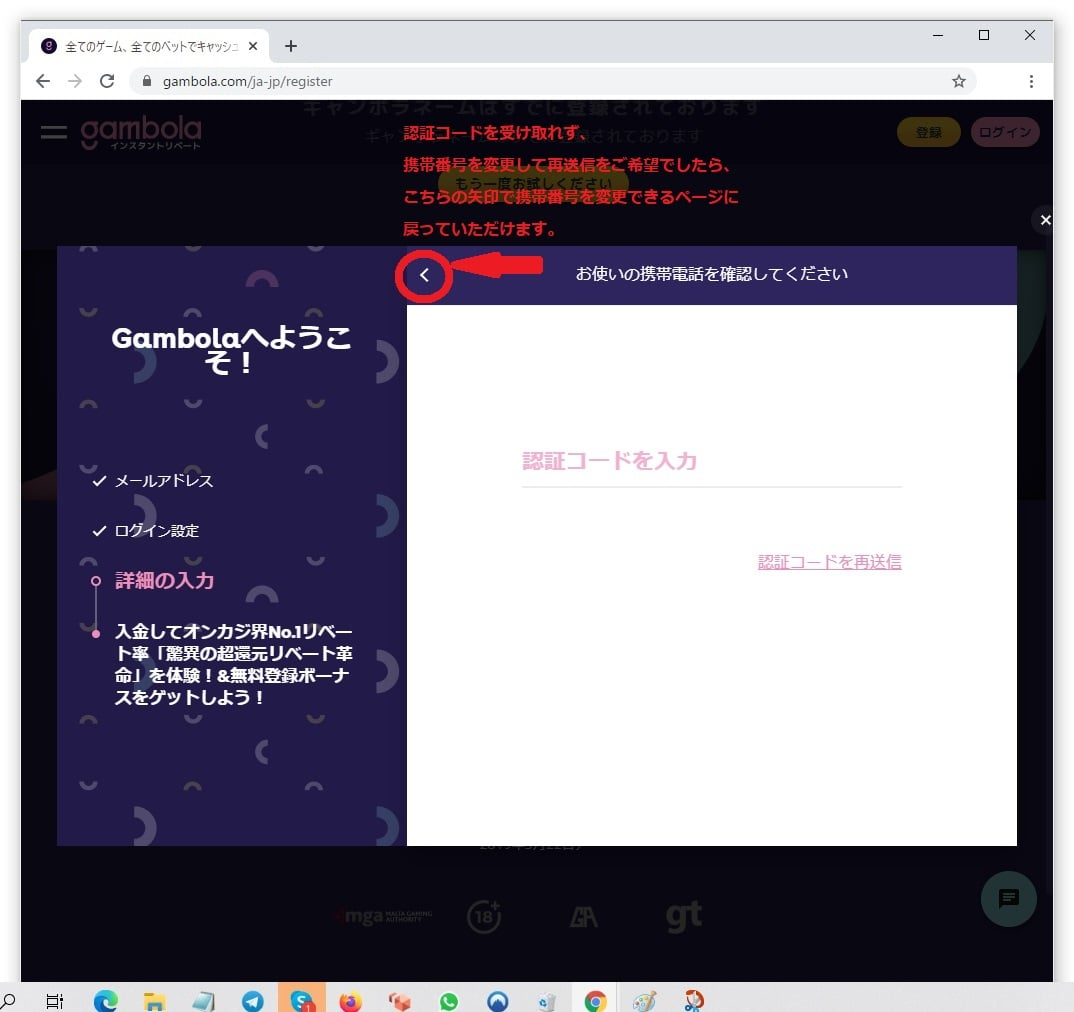Open the Snipping Tool scissors icon in the taskbar
Image resolution: width=1074 pixels, height=1012 pixels.
point(694,1001)
